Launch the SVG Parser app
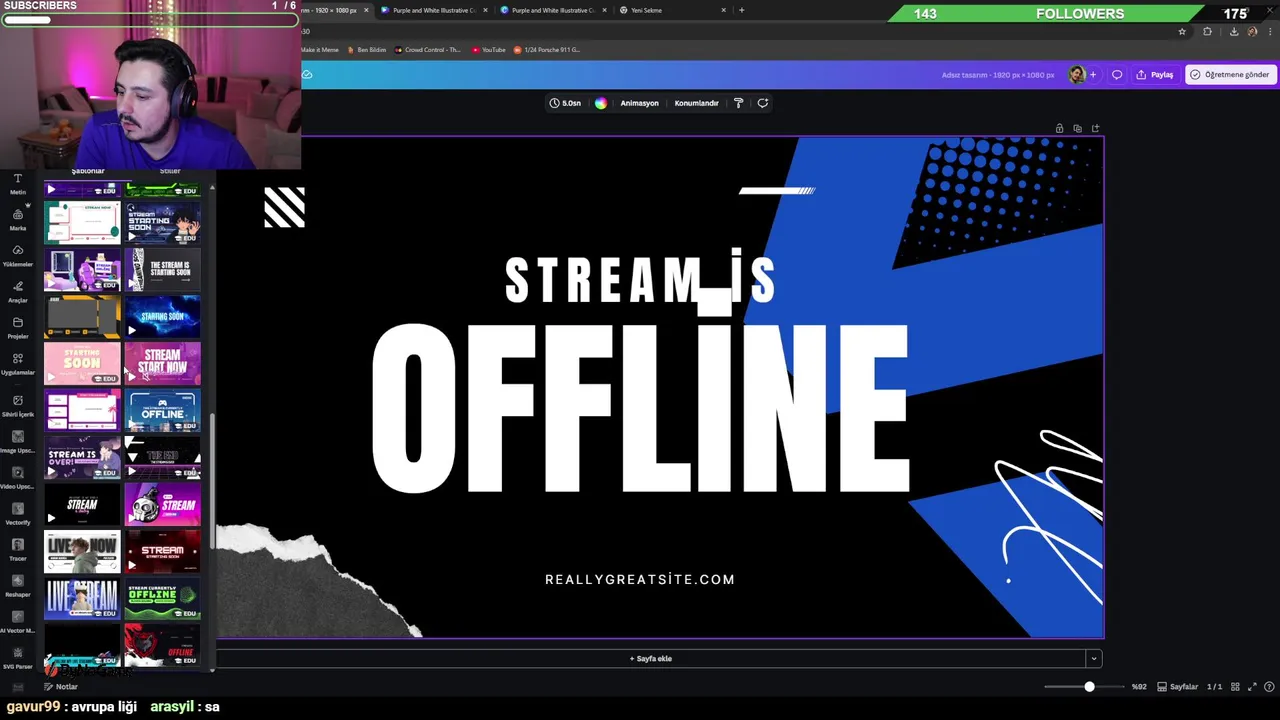Screen dimensions: 1280x720 [x=18, y=658]
